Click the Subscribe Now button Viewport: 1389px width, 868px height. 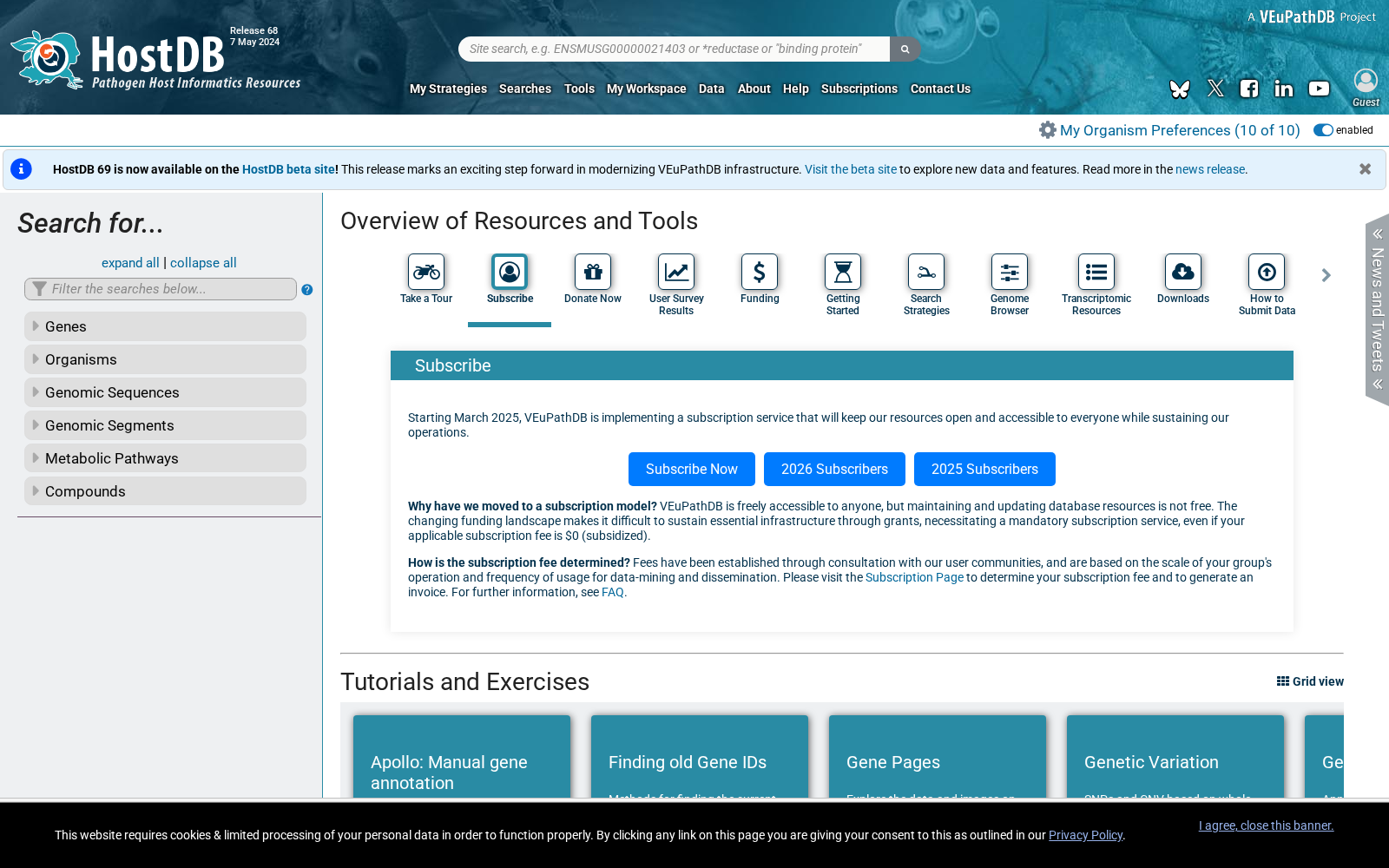tap(692, 469)
